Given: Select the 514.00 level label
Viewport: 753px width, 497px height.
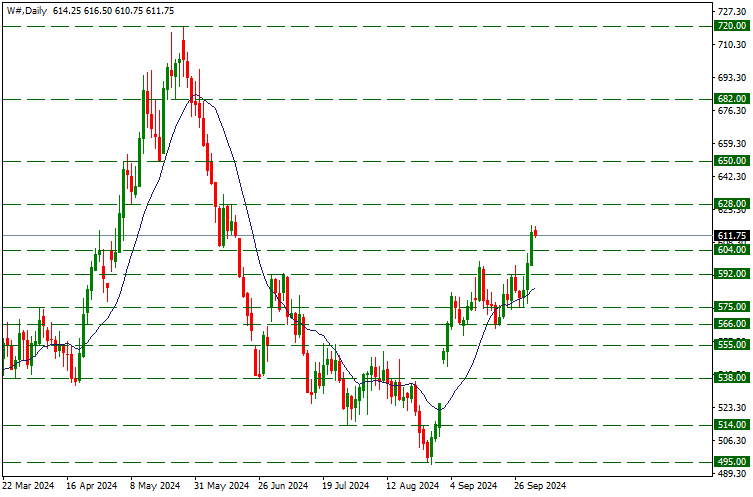Looking at the screenshot, I should coord(732,424).
